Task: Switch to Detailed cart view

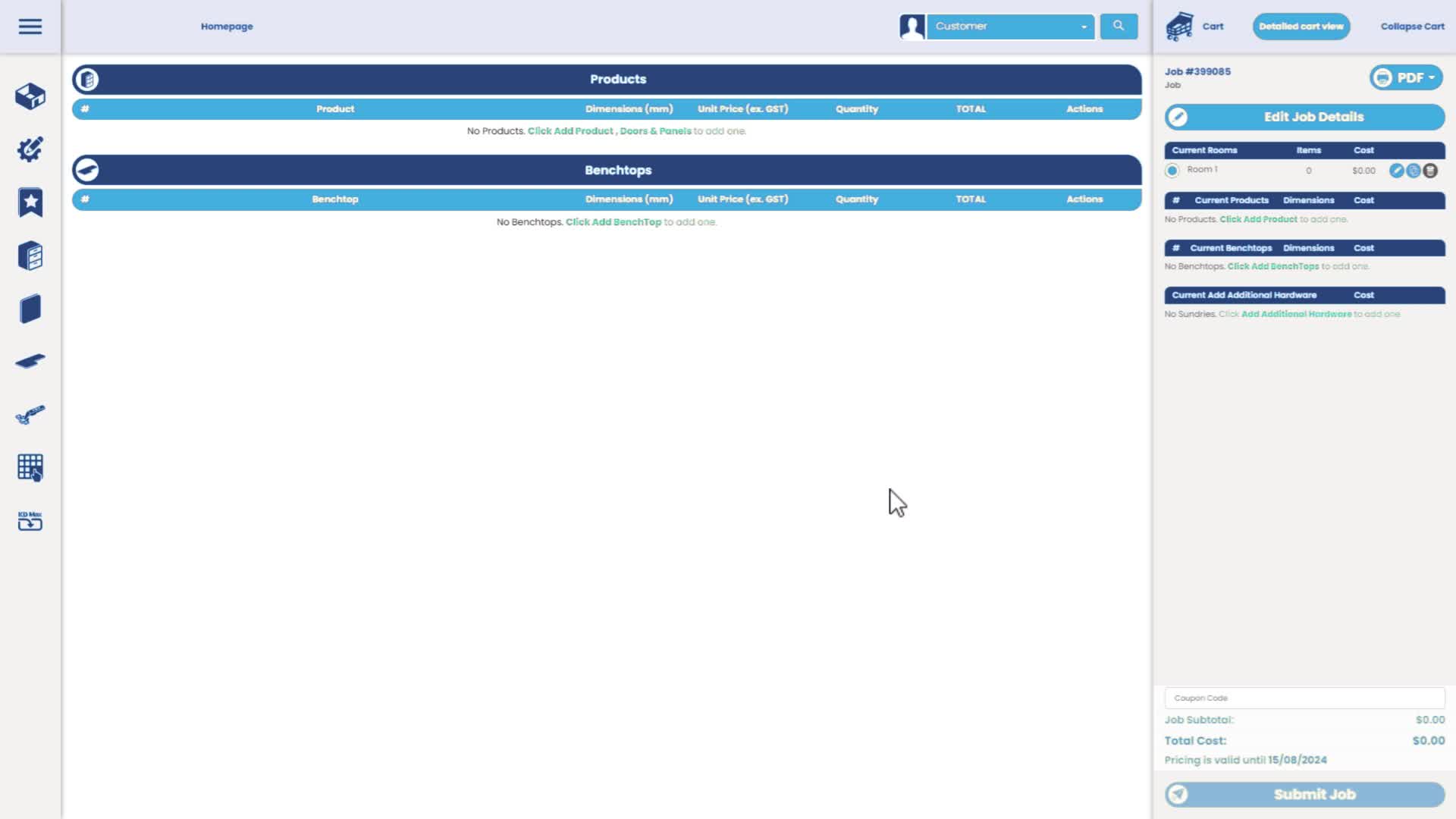Action: coord(1301,27)
